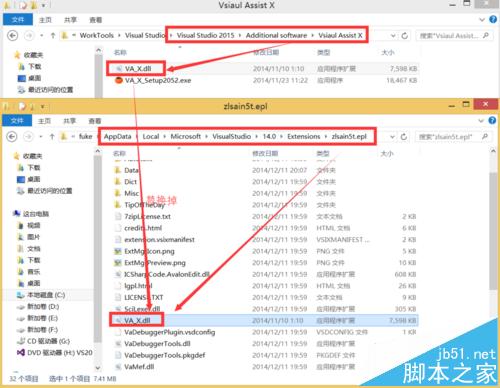Refresh the zlsain5t.epl folder view
Viewport: 500px width, 388px height.
pos(404,137)
